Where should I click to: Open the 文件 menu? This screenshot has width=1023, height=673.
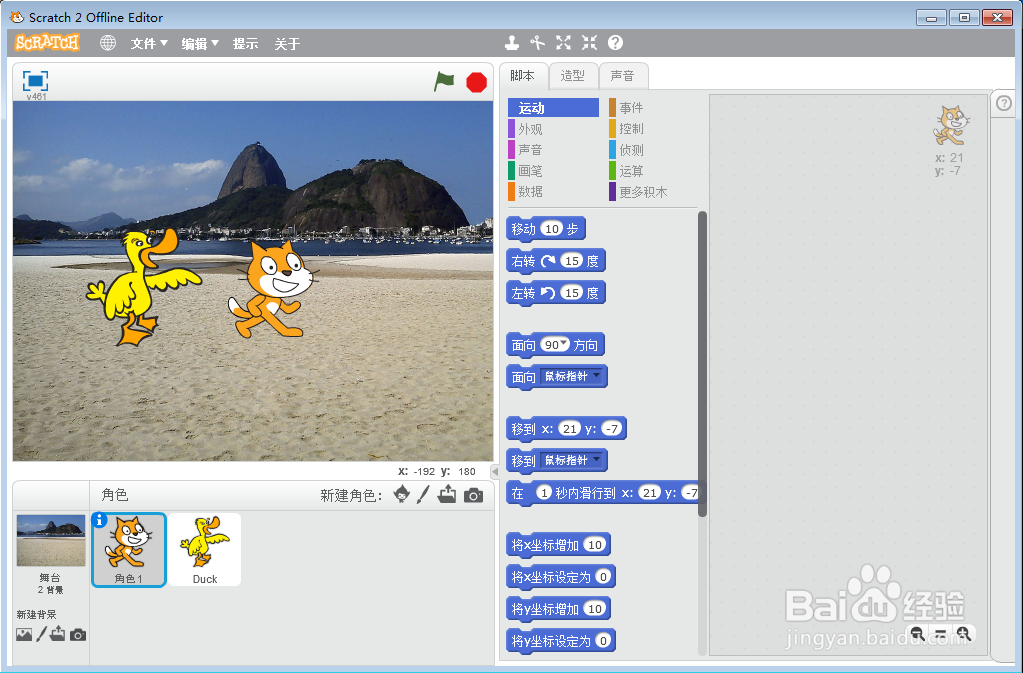(149, 44)
